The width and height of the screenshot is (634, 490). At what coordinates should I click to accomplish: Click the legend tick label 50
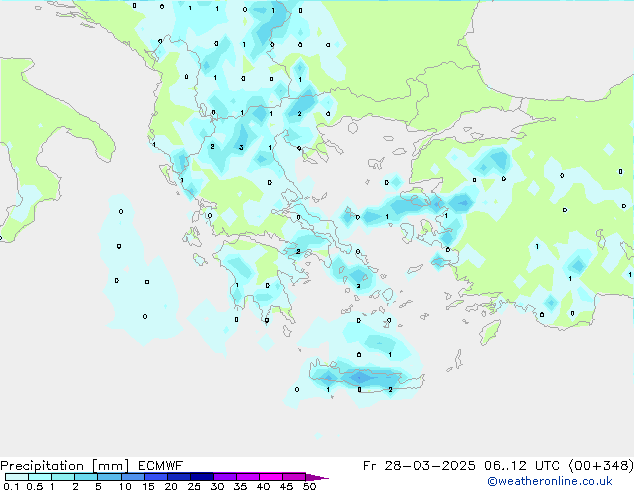point(309,487)
